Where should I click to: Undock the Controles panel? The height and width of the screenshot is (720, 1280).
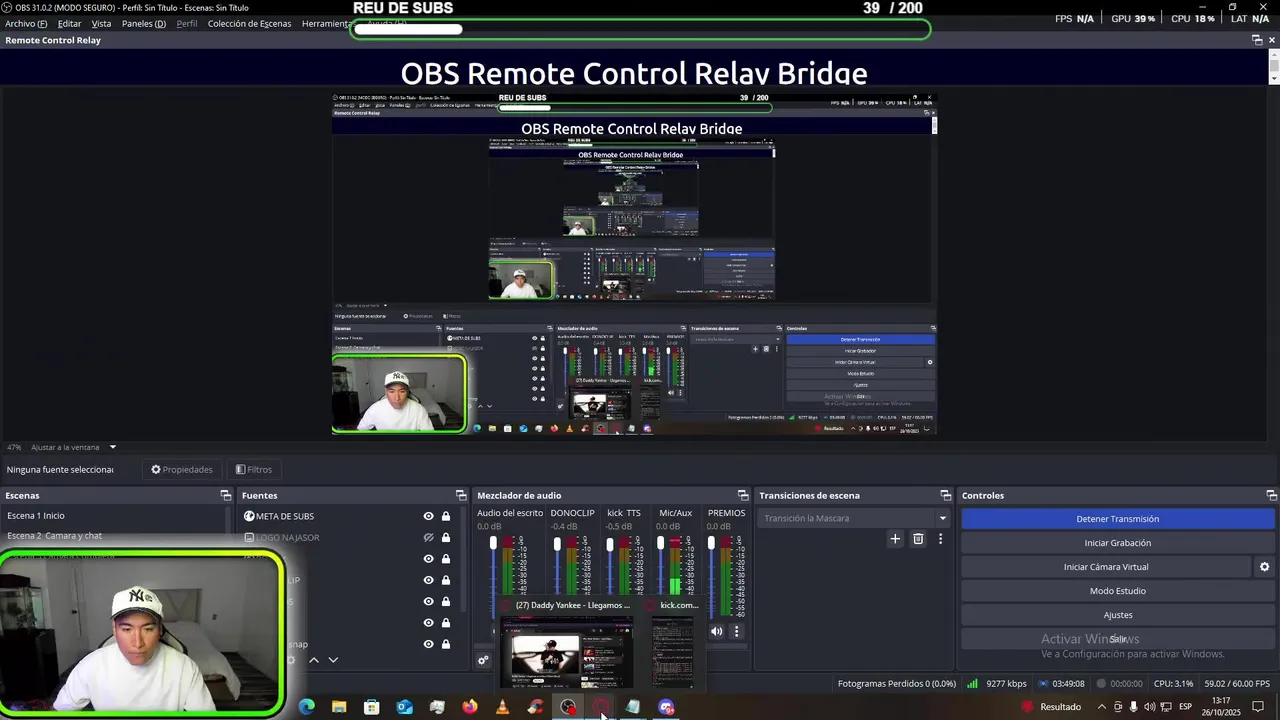[1271, 495]
